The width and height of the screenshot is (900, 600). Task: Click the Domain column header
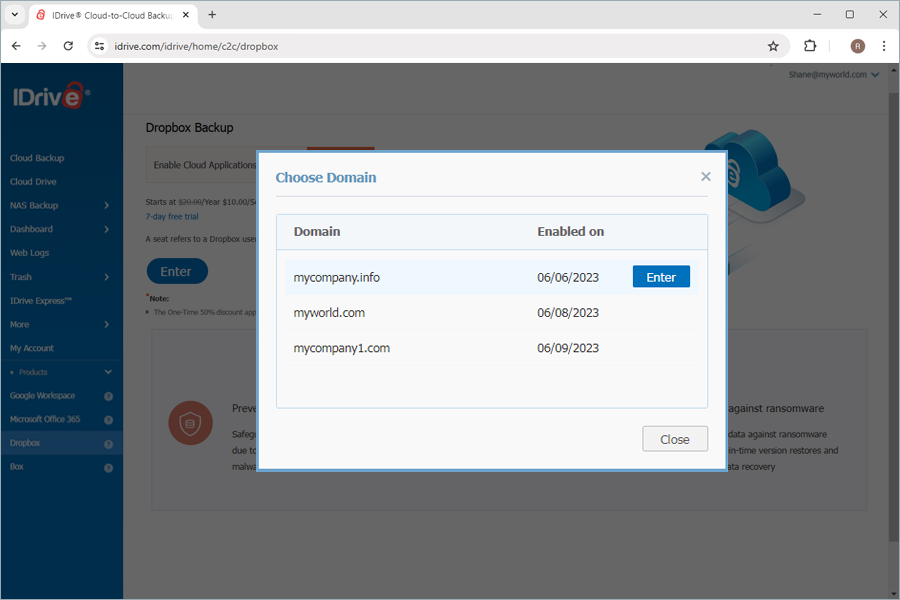coord(317,231)
